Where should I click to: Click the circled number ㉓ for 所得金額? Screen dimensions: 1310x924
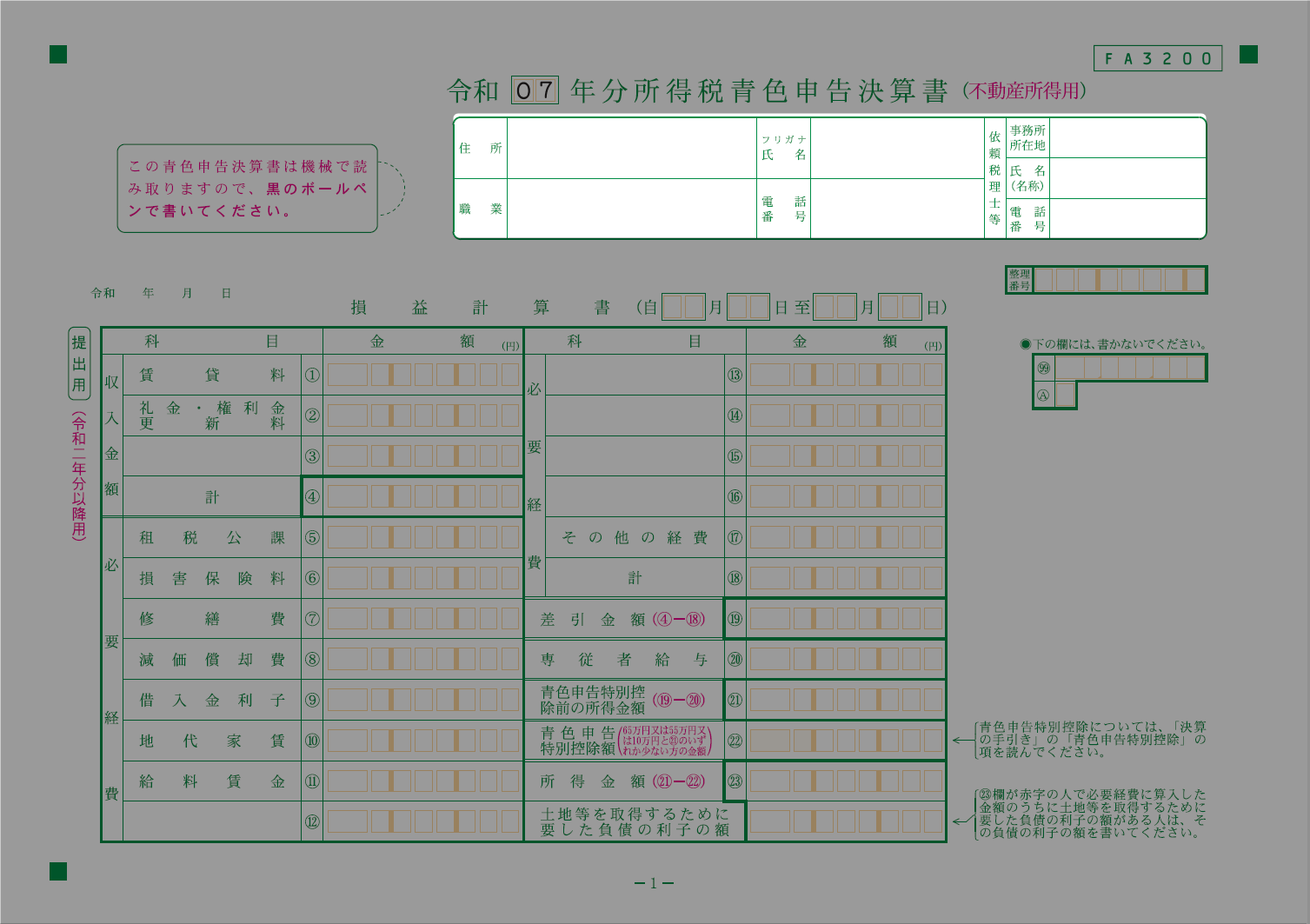[735, 781]
